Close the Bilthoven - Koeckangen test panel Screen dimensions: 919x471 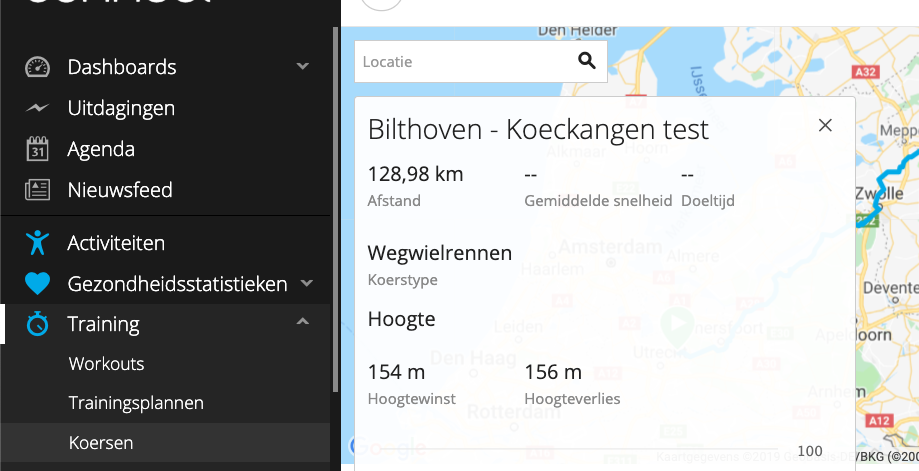pyautogui.click(x=825, y=125)
